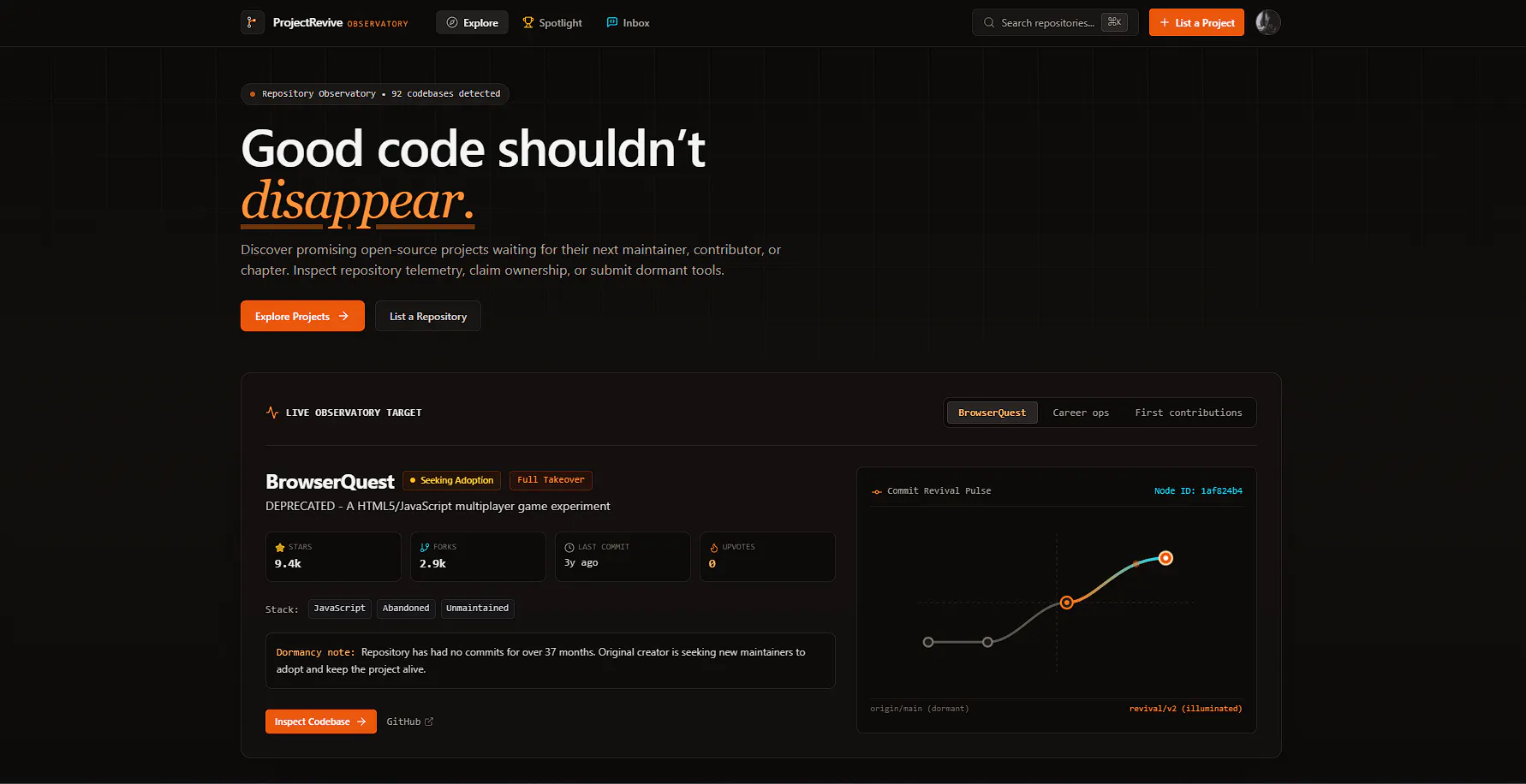Click the clock icon in Last Commit card
The width and height of the screenshot is (1526, 784).
(x=569, y=547)
